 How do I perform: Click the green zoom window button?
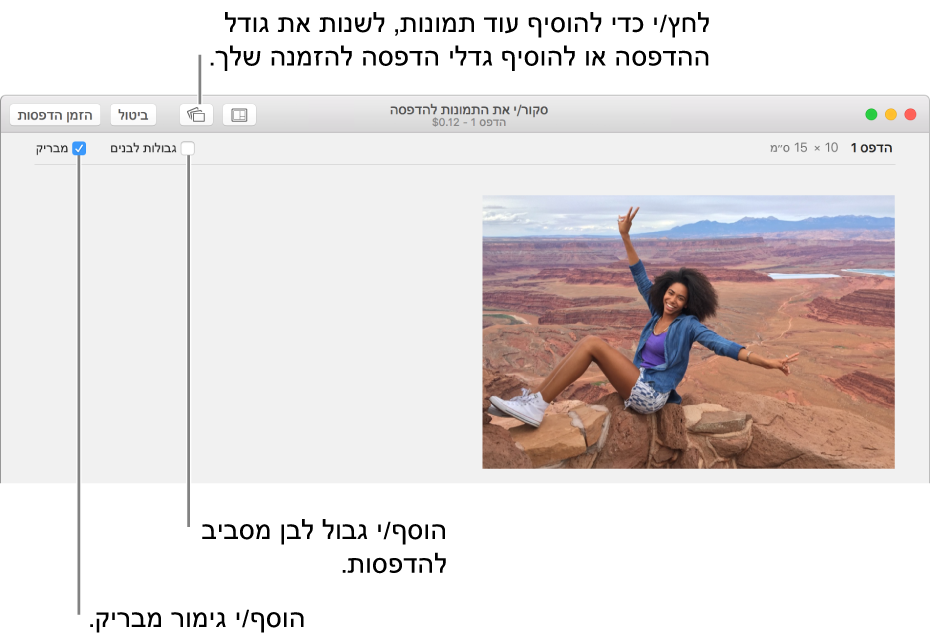[871, 114]
